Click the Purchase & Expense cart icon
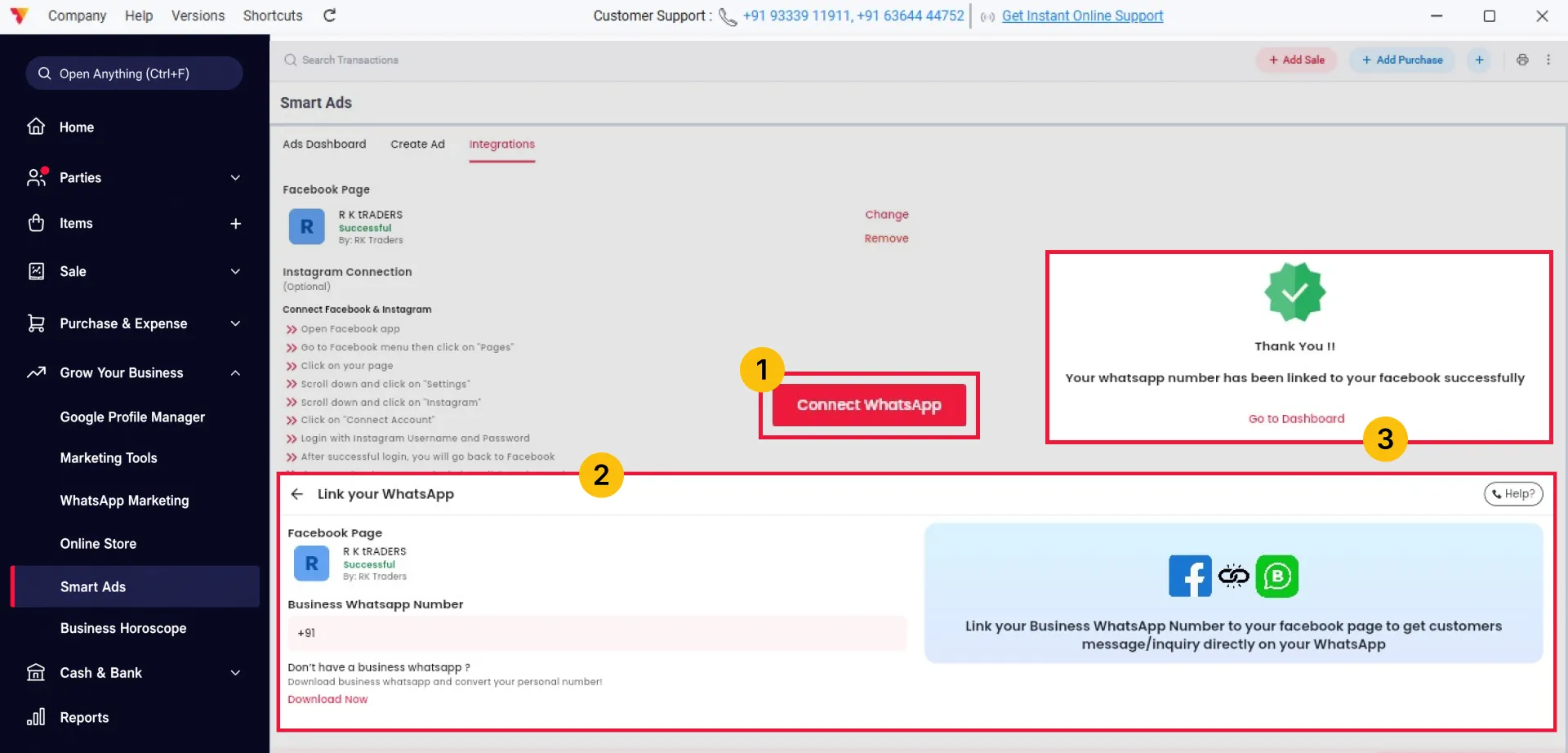This screenshot has width=1568, height=753. tap(36, 323)
